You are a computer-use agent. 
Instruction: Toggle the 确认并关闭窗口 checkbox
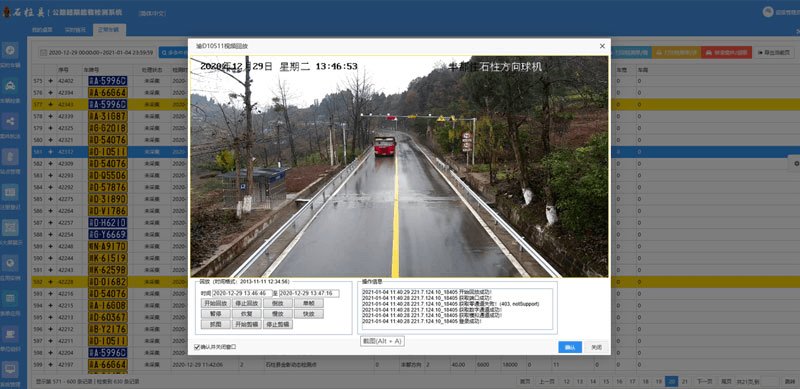pos(197,347)
